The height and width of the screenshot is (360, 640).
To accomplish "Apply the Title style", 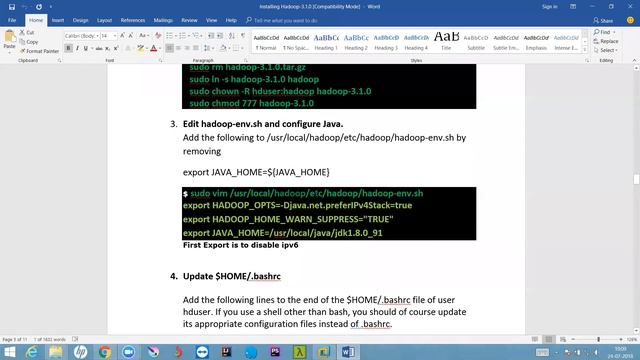I will tap(446, 42).
